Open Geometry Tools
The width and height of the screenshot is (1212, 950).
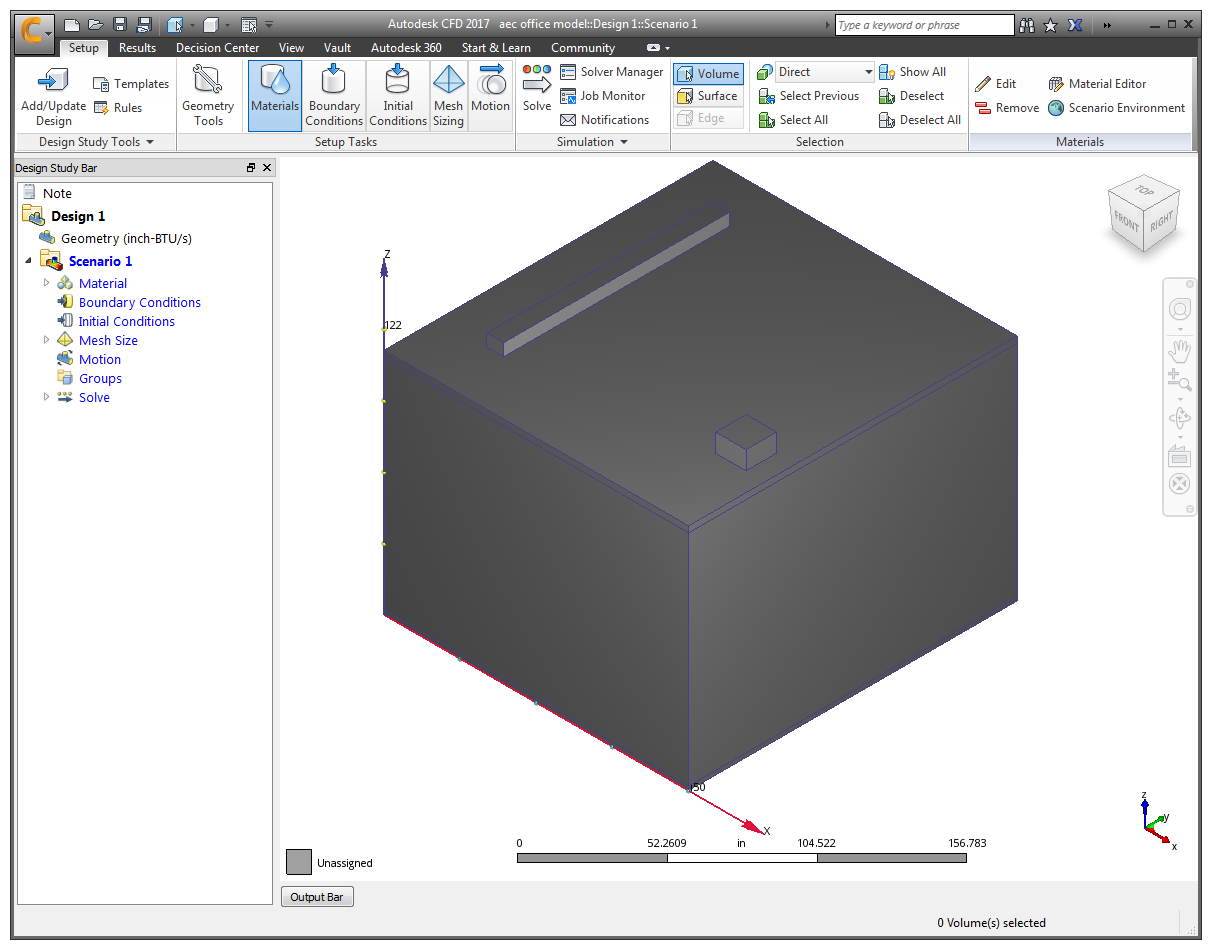click(208, 97)
